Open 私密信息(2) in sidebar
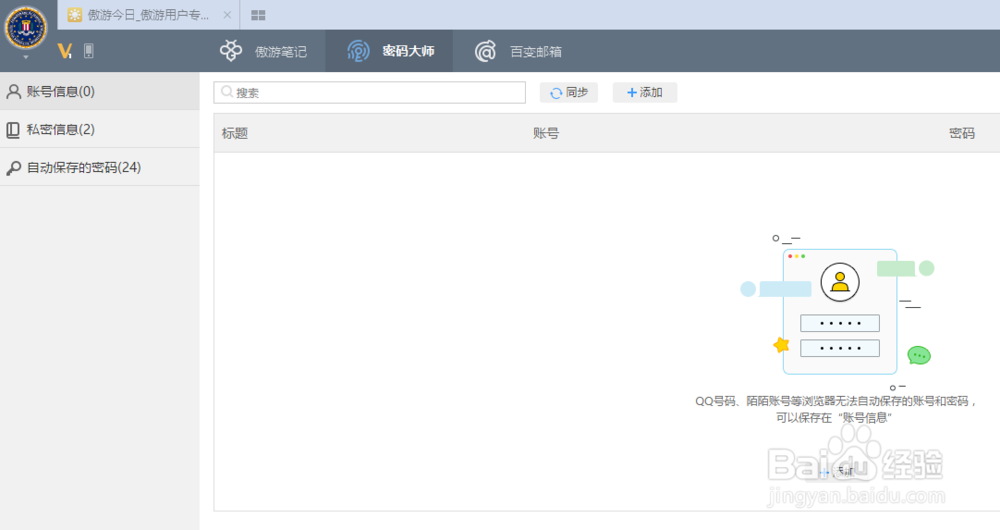 tap(99, 129)
